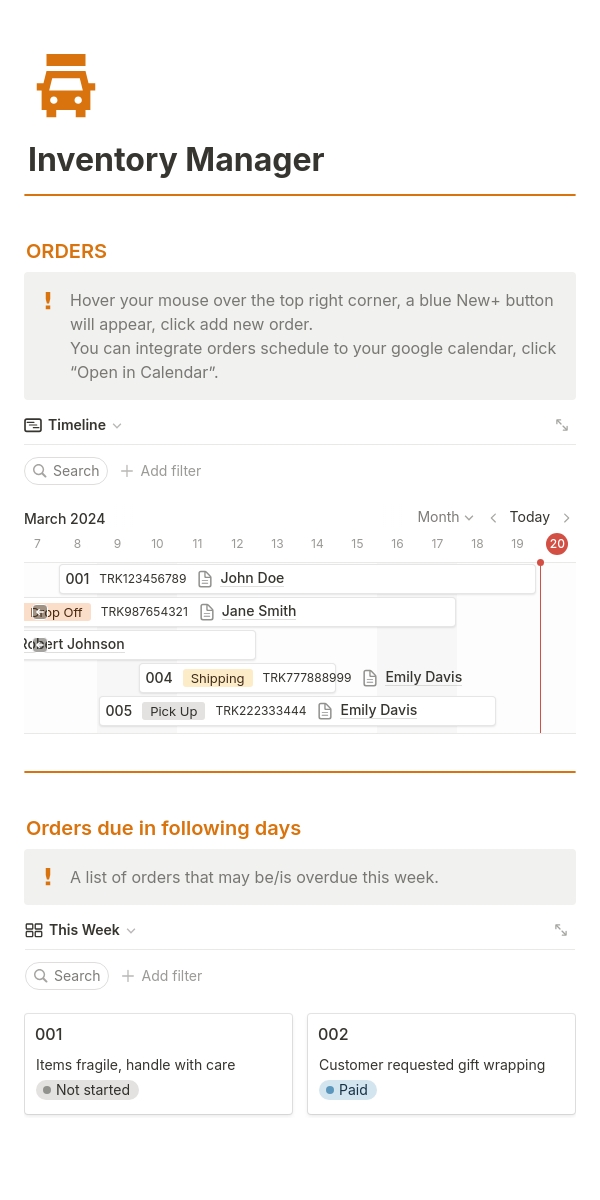The height and width of the screenshot is (1200, 600).
Task: Click the jump-back arrow on the Drop Off row
Action: (39, 612)
